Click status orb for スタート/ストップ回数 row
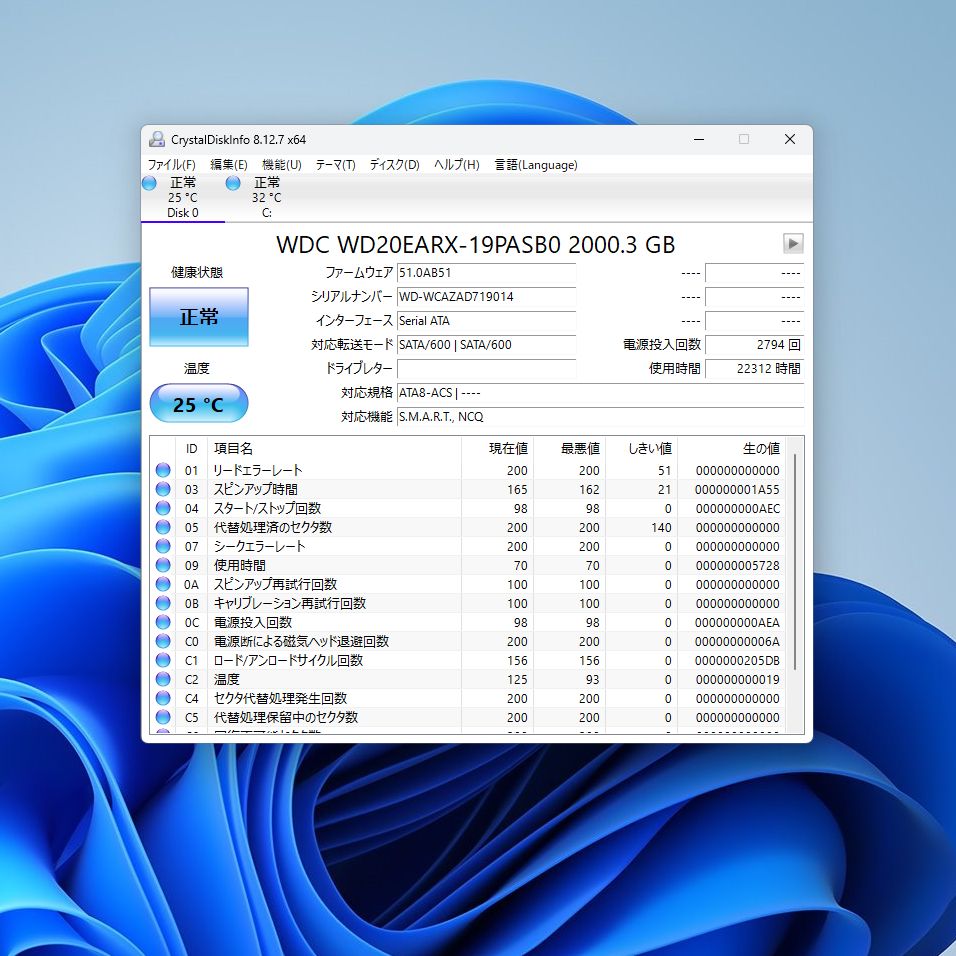The width and height of the screenshot is (956, 956). click(x=163, y=508)
